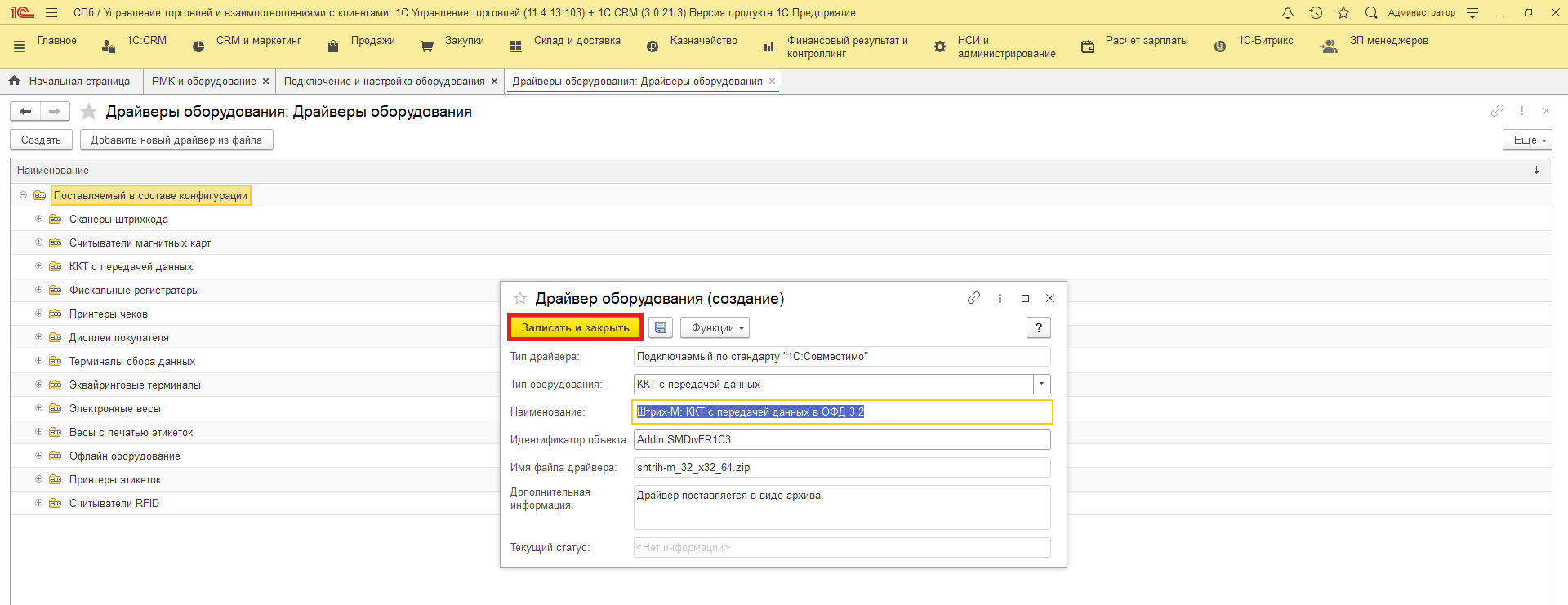
Task: Switch to the РМК и оборудование tab
Action: pyautogui.click(x=203, y=82)
